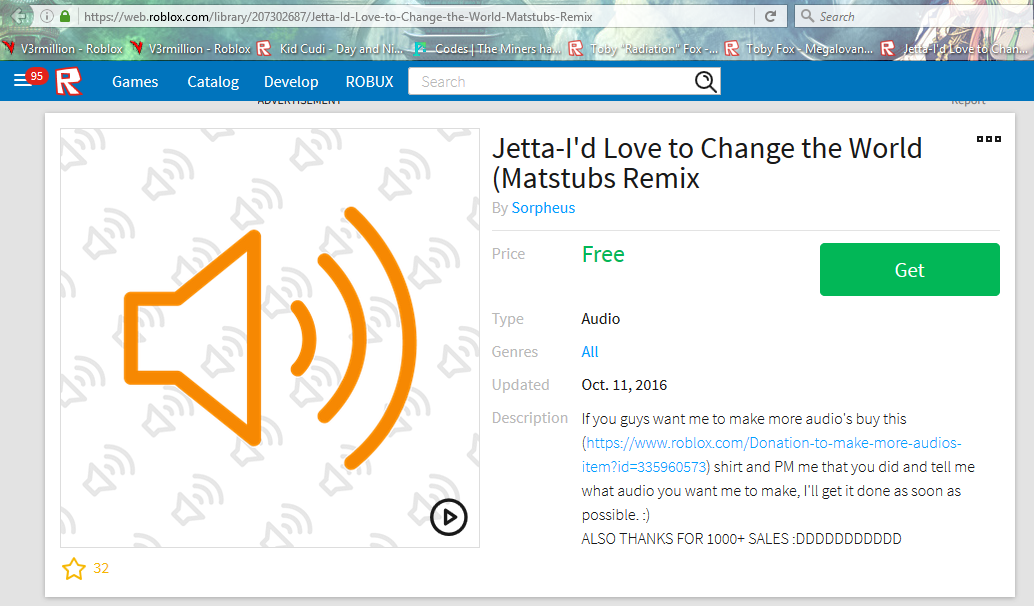Open the ROBUX menu item

(369, 82)
